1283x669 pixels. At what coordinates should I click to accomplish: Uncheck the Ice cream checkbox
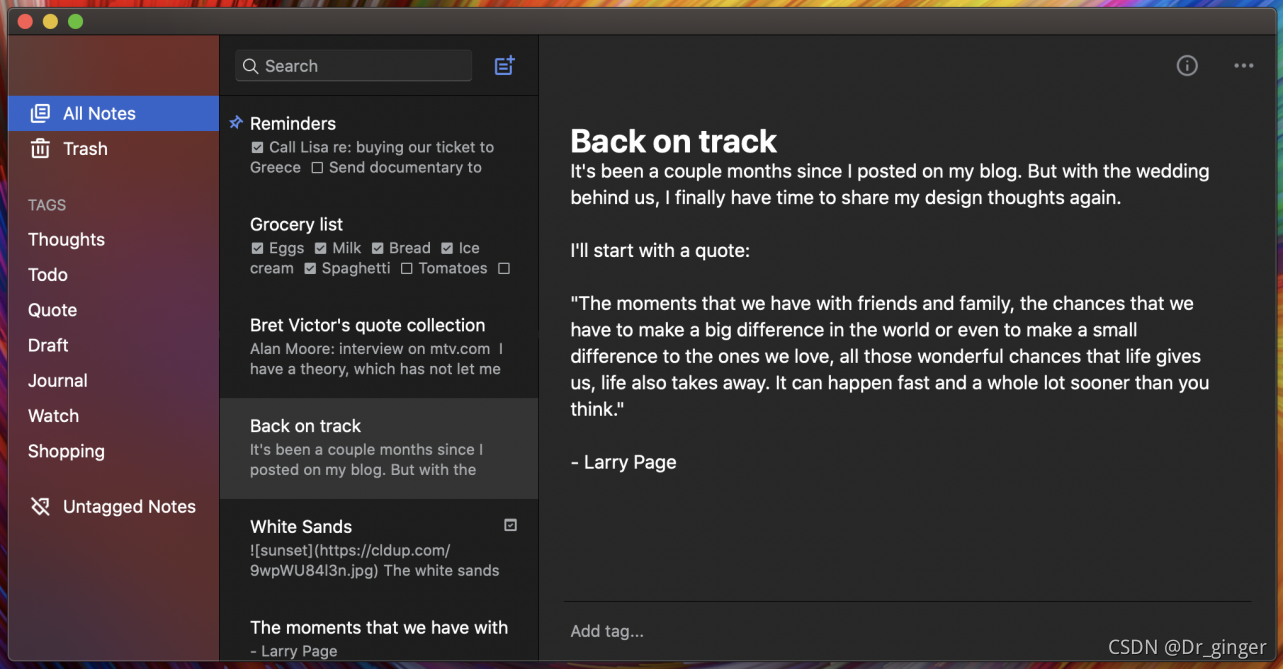pyautogui.click(x=447, y=248)
